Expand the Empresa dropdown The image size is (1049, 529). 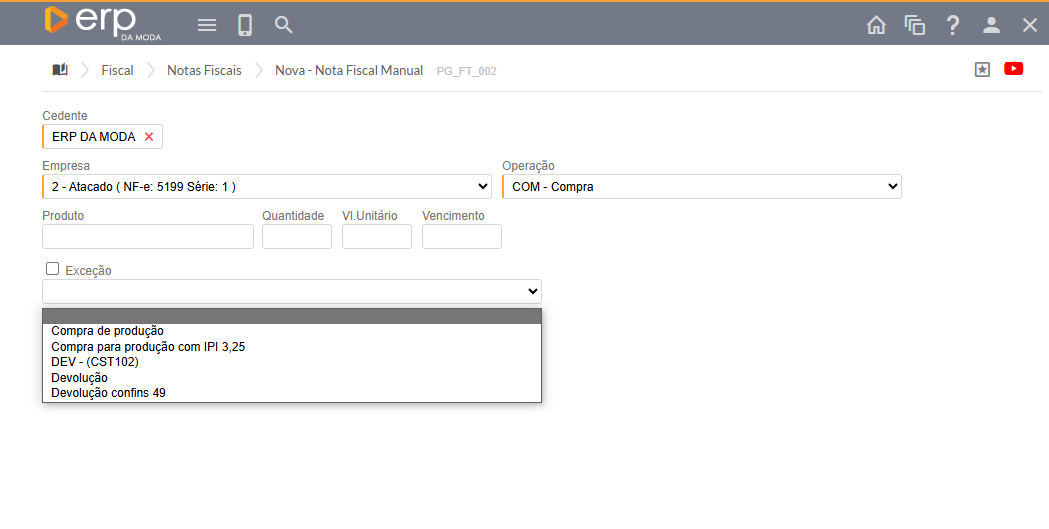coord(266,187)
